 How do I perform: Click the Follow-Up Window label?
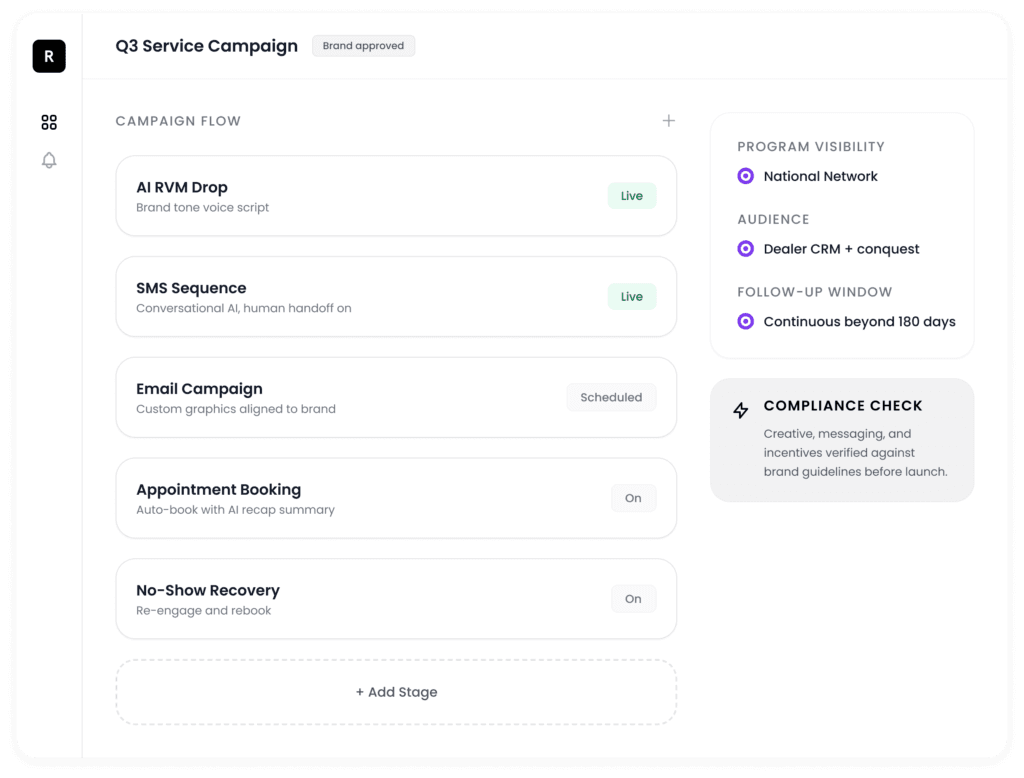(x=814, y=292)
